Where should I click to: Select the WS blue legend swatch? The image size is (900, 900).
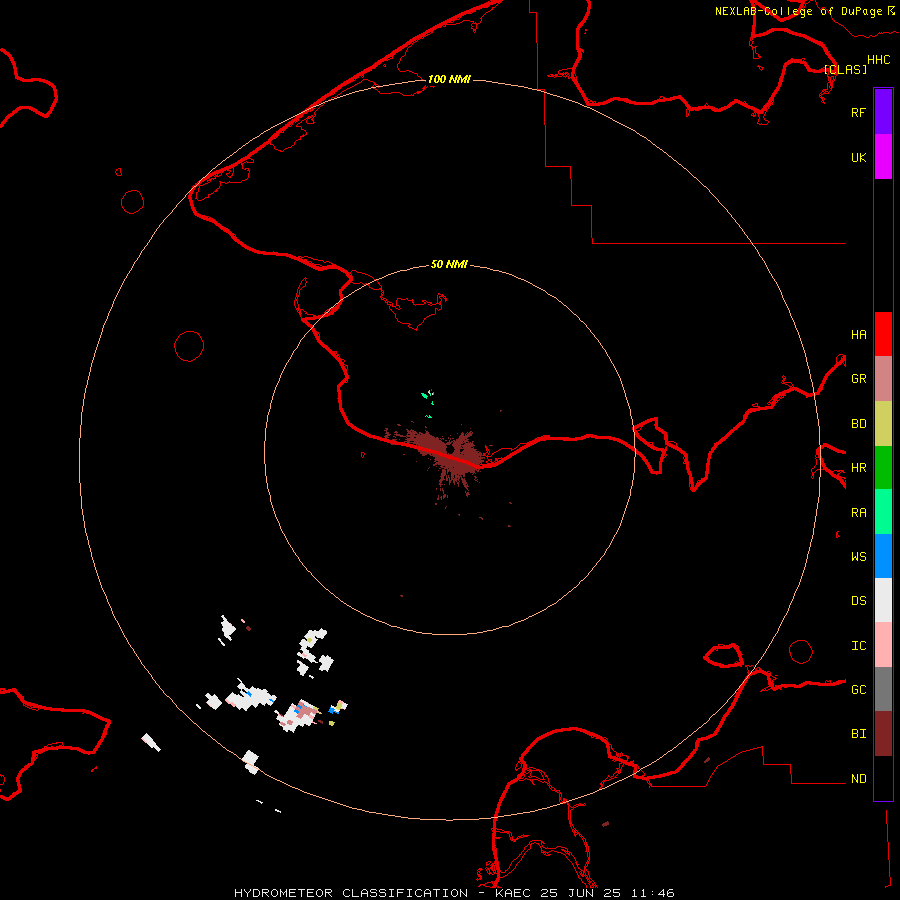[x=883, y=556]
